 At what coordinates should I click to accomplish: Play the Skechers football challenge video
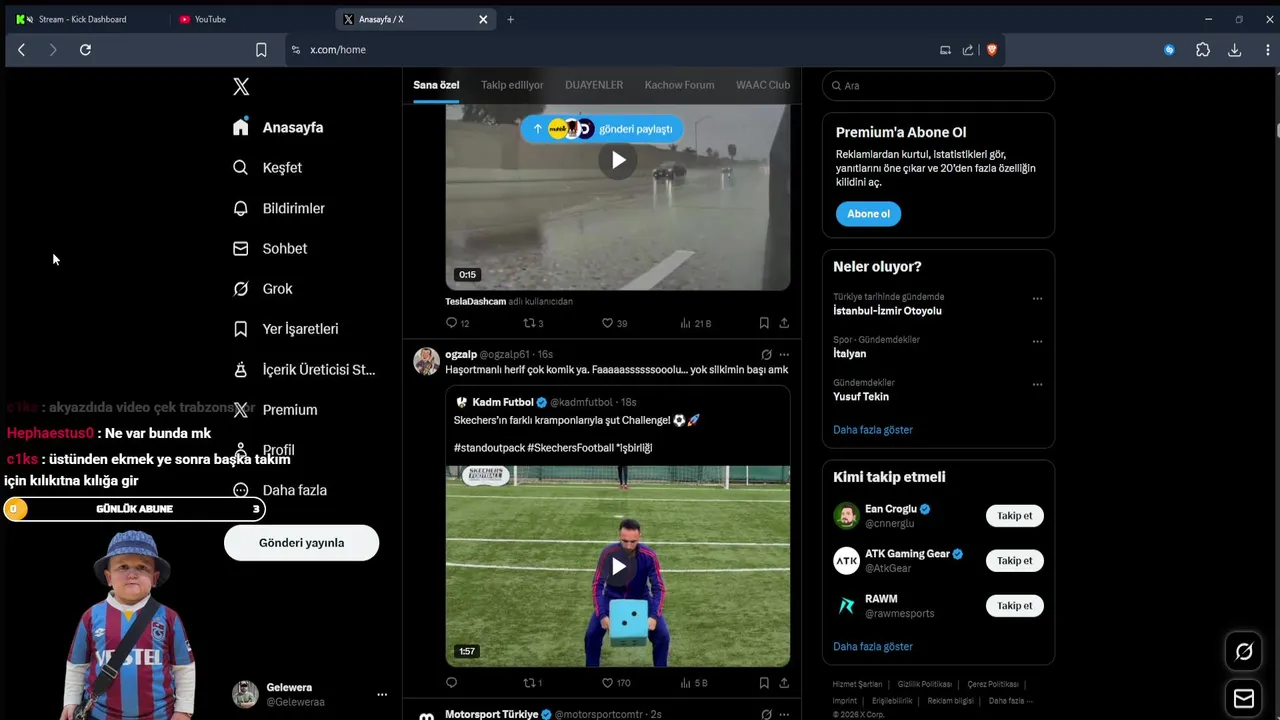pos(618,567)
